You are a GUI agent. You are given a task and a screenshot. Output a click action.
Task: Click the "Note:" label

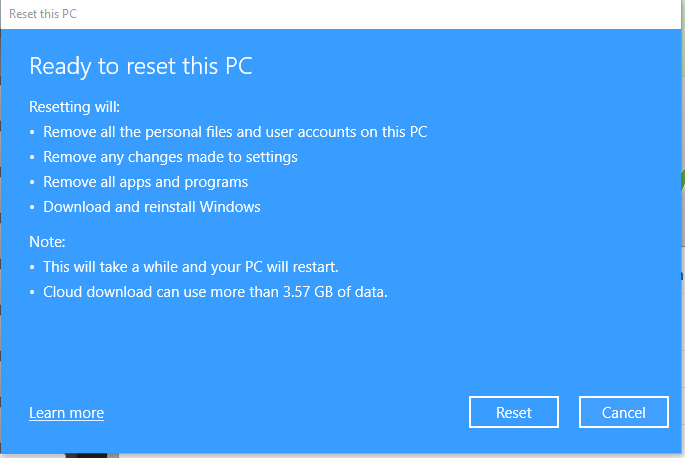[47, 242]
